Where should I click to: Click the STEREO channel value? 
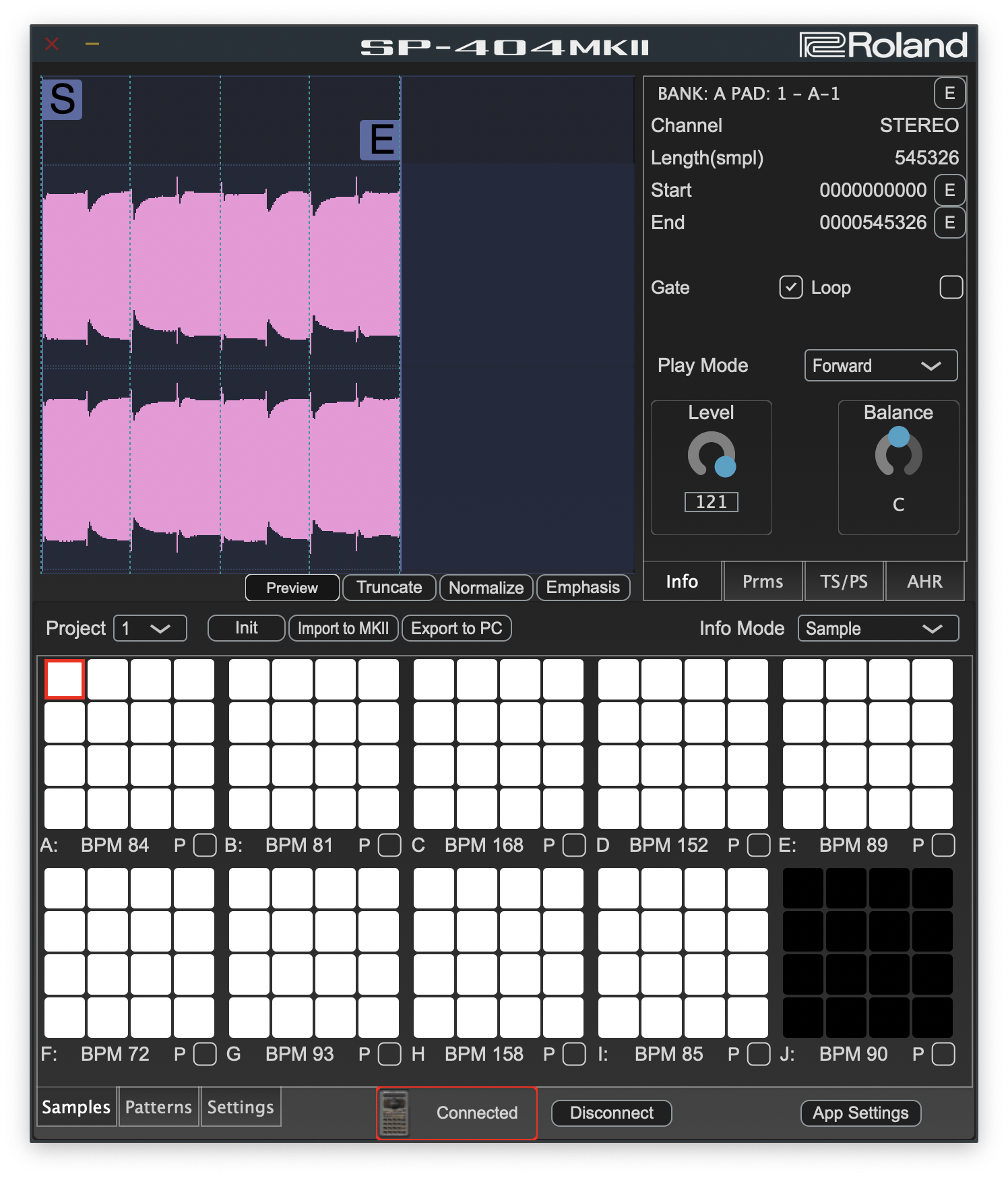[x=919, y=125]
